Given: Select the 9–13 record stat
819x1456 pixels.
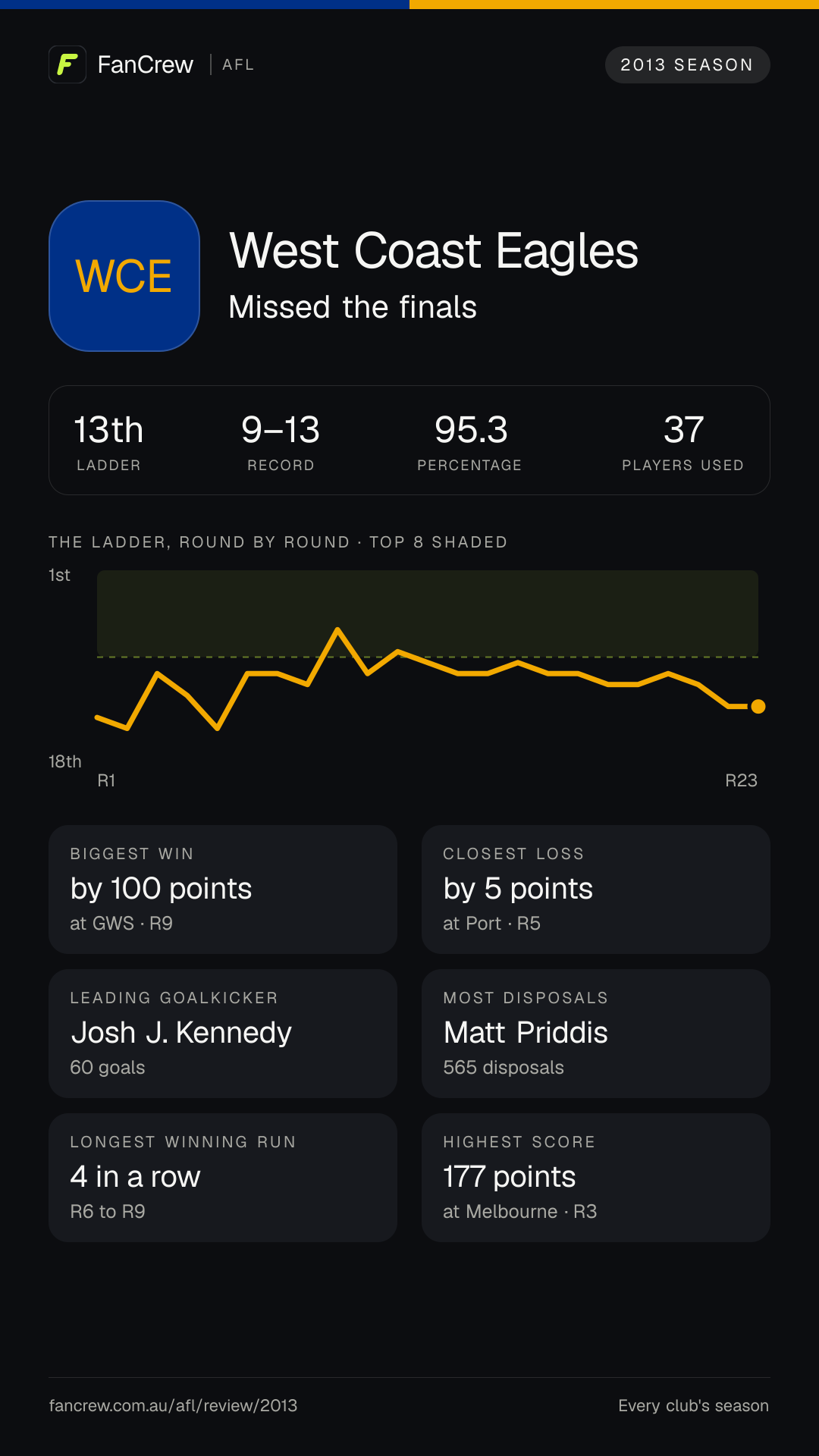Looking at the screenshot, I should (281, 441).
